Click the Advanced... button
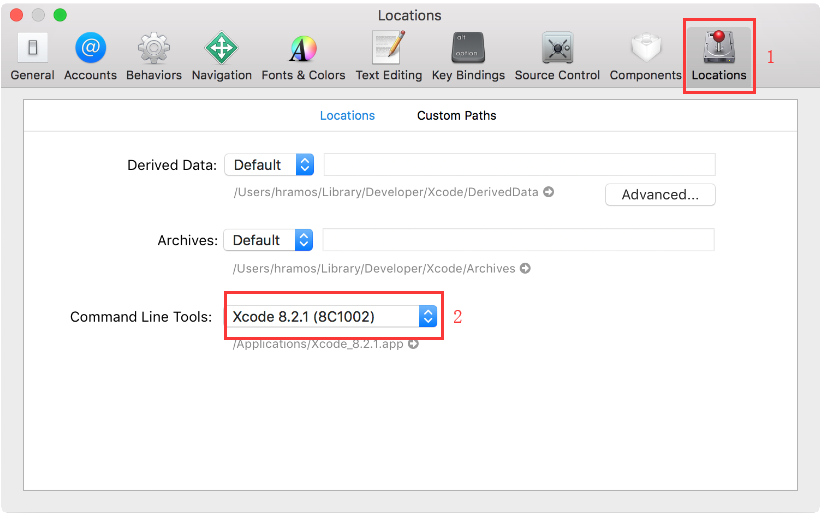Viewport: 834px width, 525px height. point(660,195)
